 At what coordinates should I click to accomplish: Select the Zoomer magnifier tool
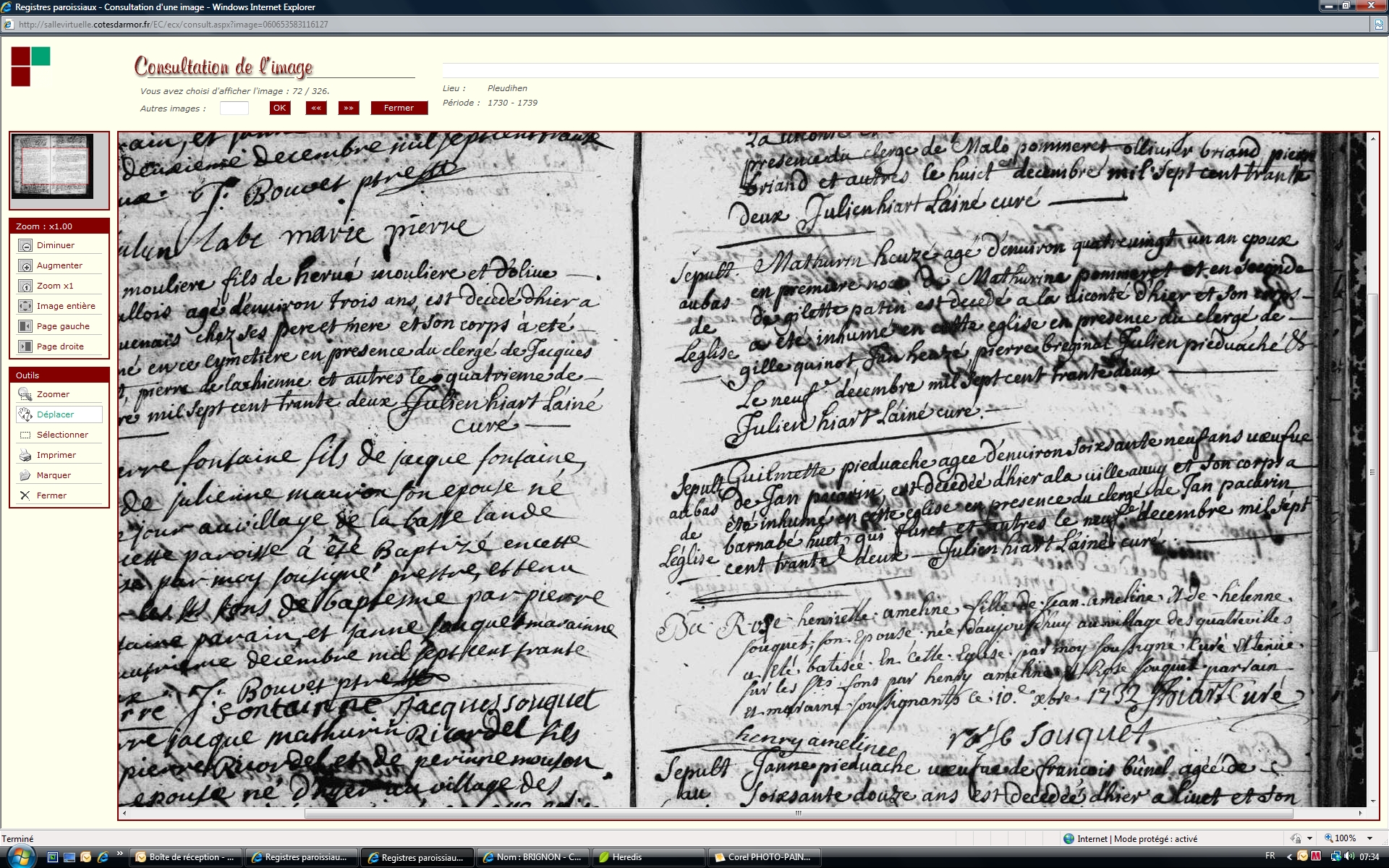pyautogui.click(x=26, y=395)
